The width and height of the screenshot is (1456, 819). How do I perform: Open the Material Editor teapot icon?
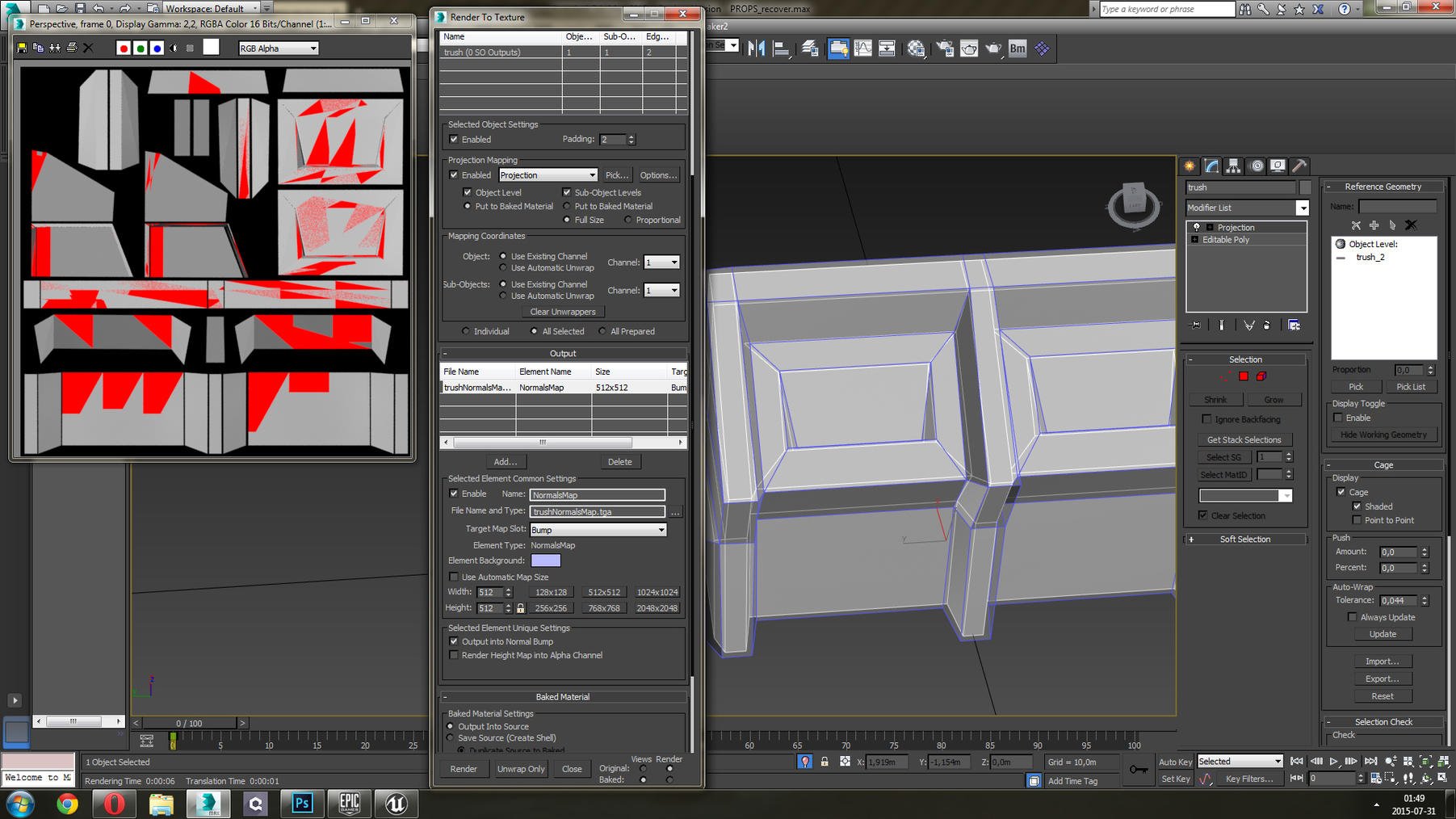point(969,48)
